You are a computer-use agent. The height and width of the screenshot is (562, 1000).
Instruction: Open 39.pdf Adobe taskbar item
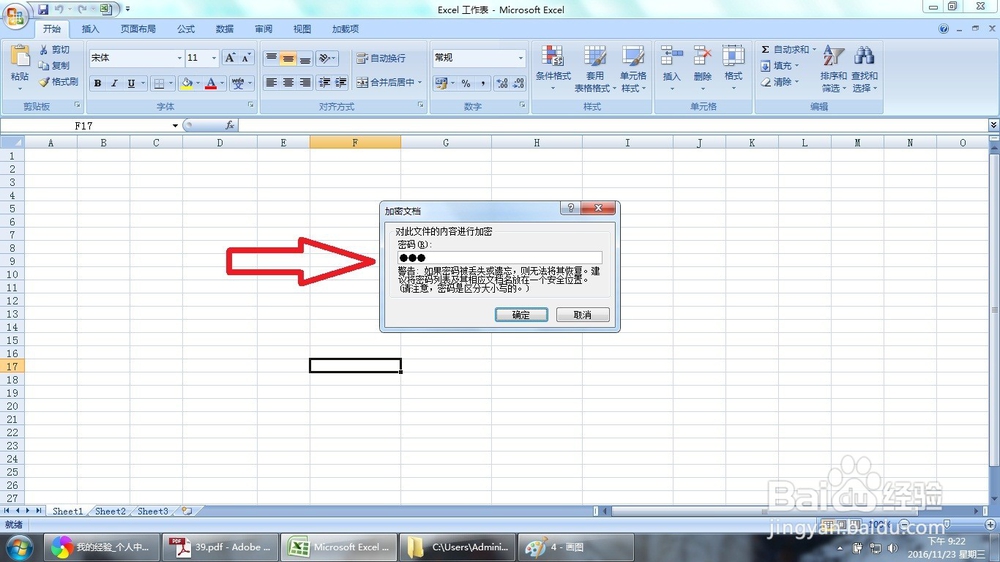click(220, 547)
